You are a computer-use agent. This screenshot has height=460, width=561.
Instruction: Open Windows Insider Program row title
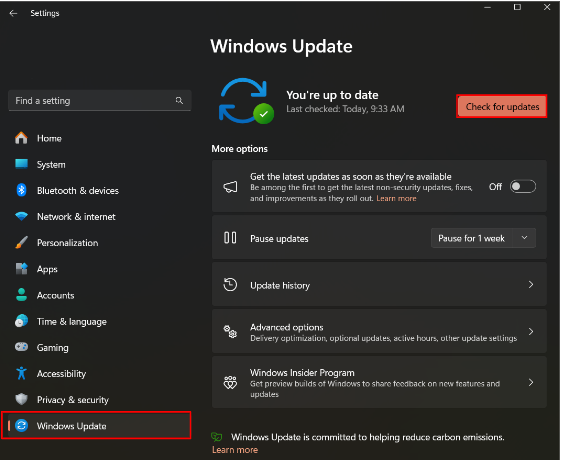(302, 373)
